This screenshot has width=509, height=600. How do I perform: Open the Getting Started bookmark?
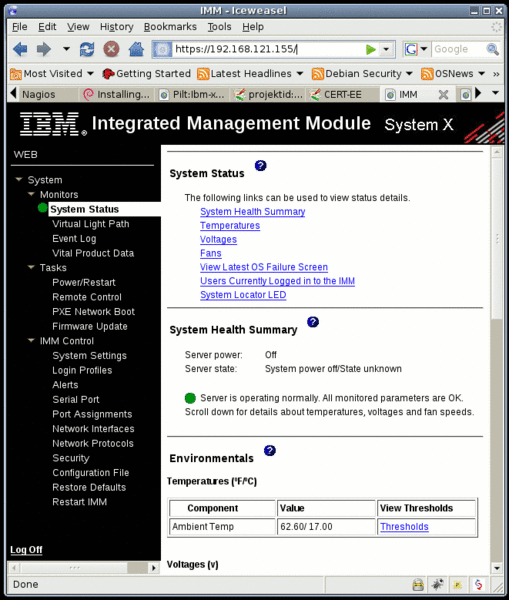point(147,73)
